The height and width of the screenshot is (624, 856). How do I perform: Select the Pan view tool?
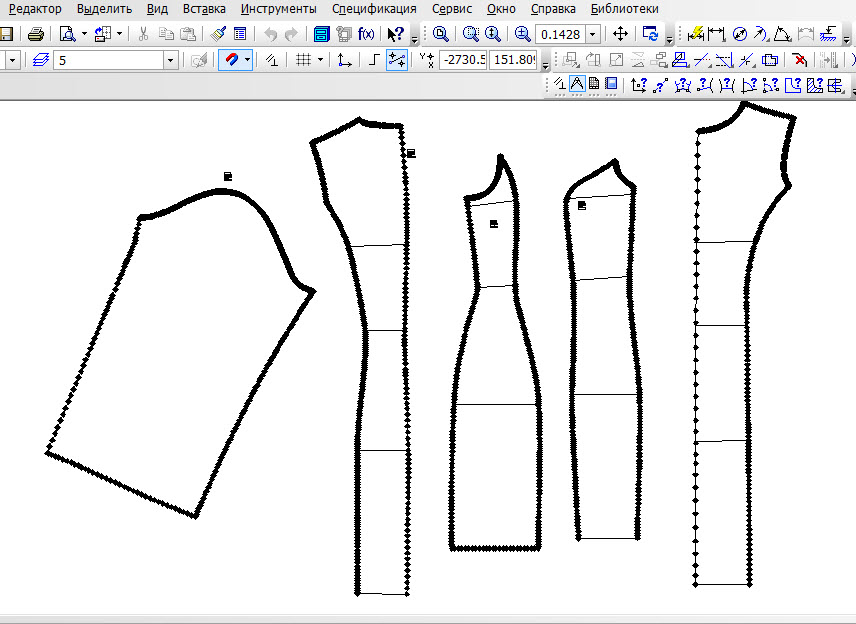620,34
